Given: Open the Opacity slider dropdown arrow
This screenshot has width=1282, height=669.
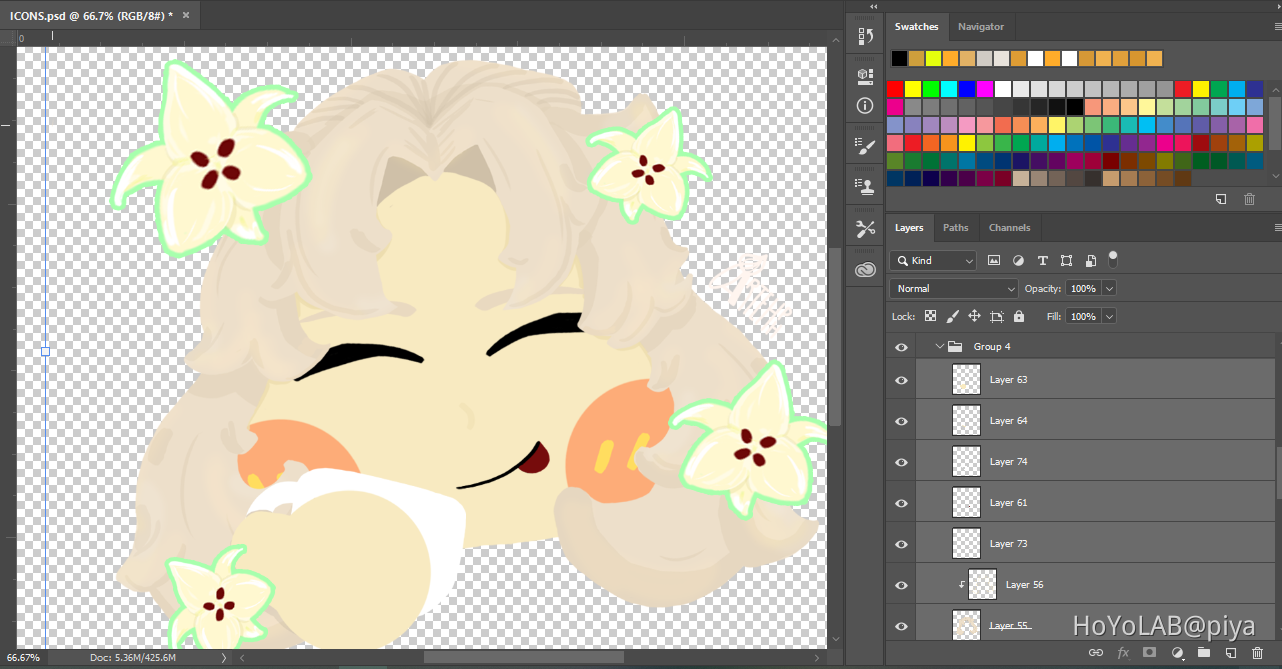Looking at the screenshot, I should coord(1108,288).
